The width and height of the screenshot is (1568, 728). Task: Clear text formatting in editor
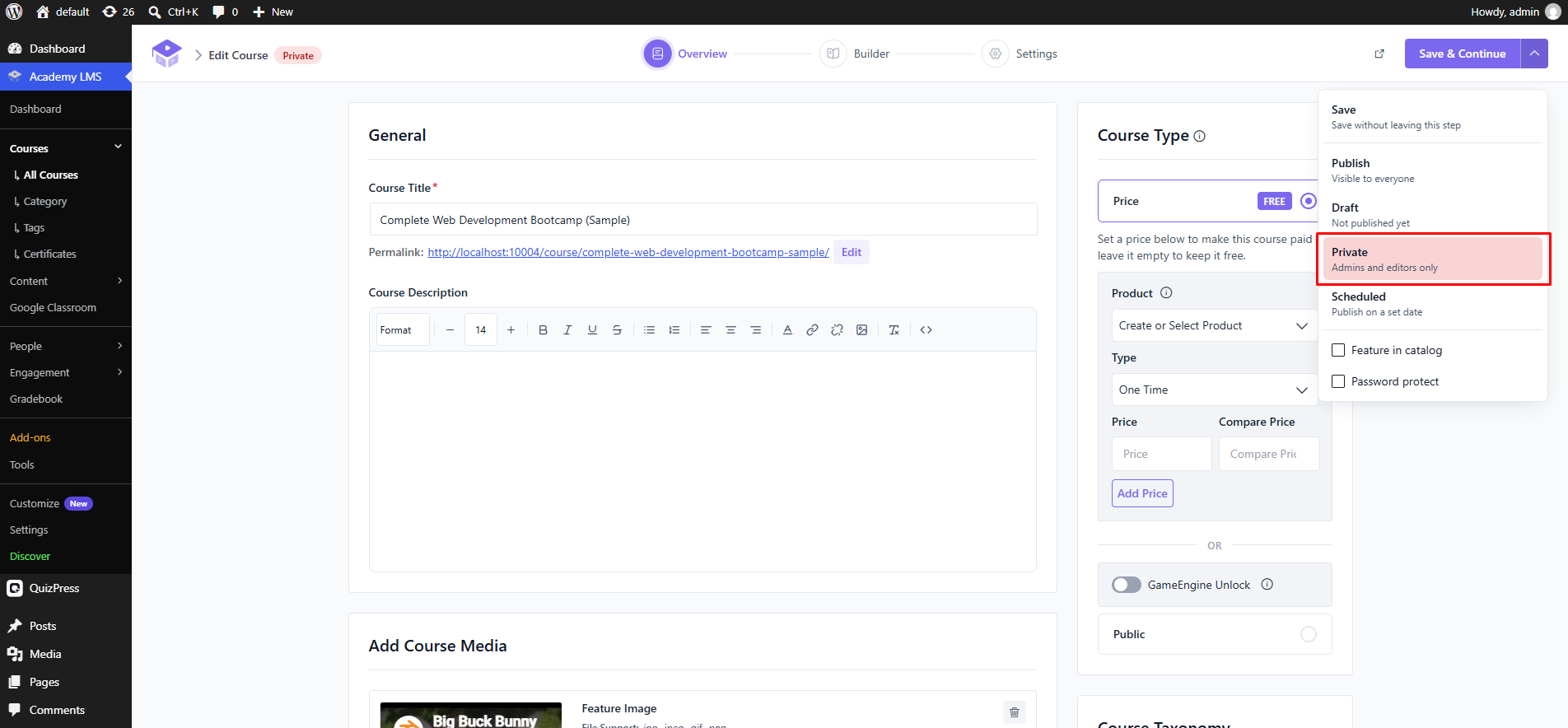tap(894, 330)
